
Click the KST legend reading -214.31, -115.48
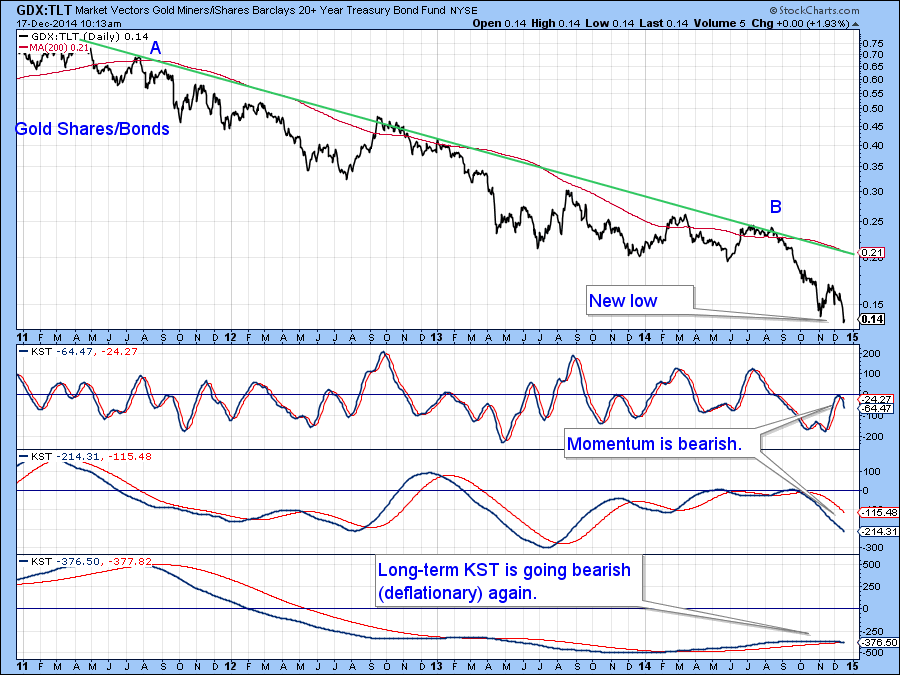(85, 456)
